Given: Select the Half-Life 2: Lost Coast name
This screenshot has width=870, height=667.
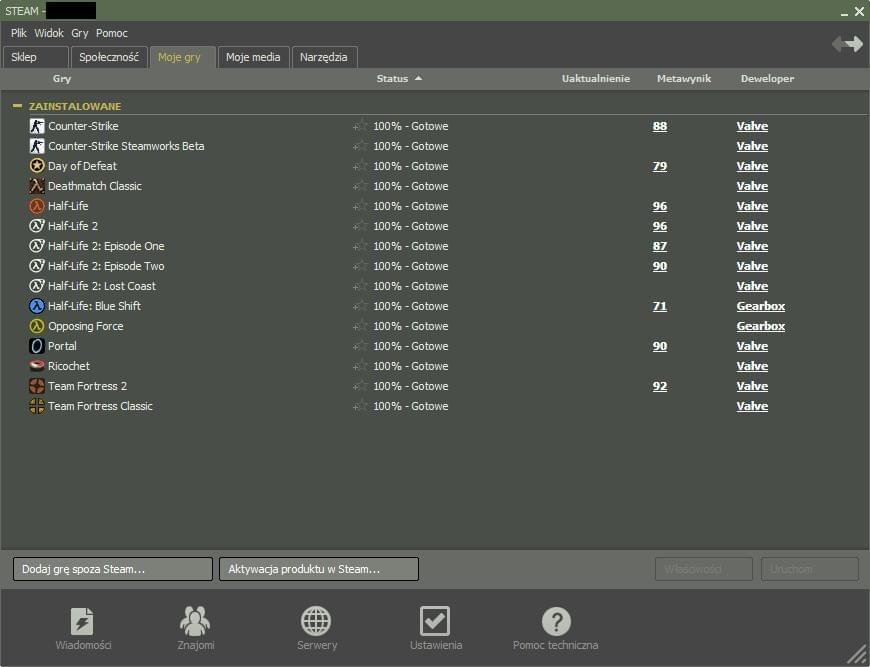Looking at the screenshot, I should tap(102, 286).
